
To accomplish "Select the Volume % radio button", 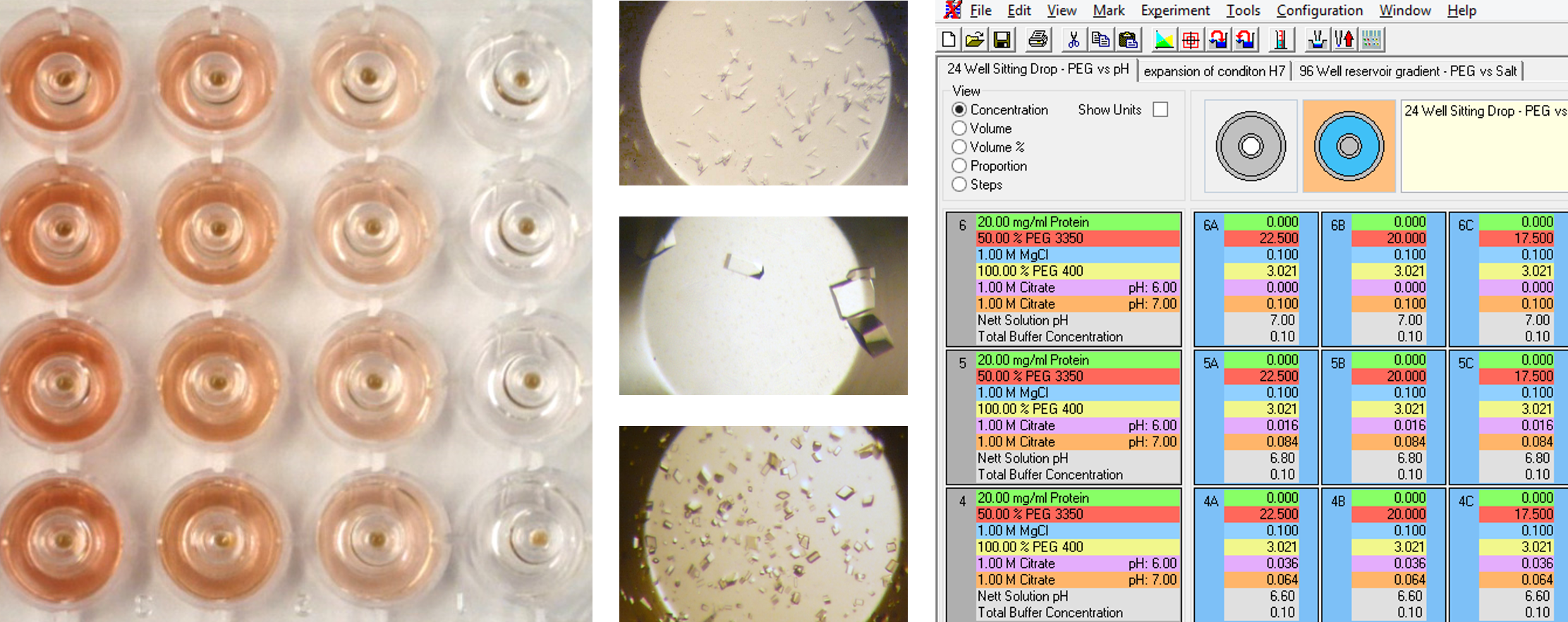I will tap(959, 147).
